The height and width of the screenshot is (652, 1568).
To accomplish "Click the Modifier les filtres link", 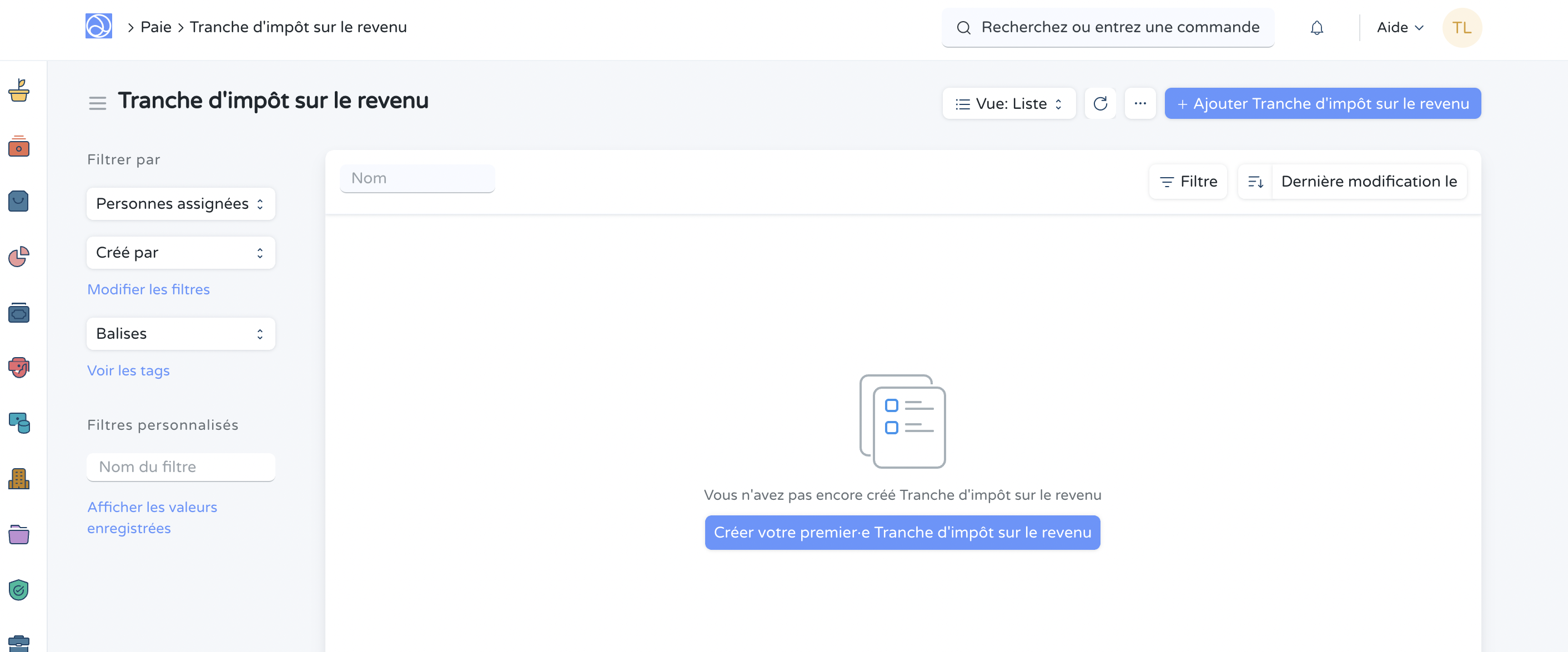I will point(148,289).
